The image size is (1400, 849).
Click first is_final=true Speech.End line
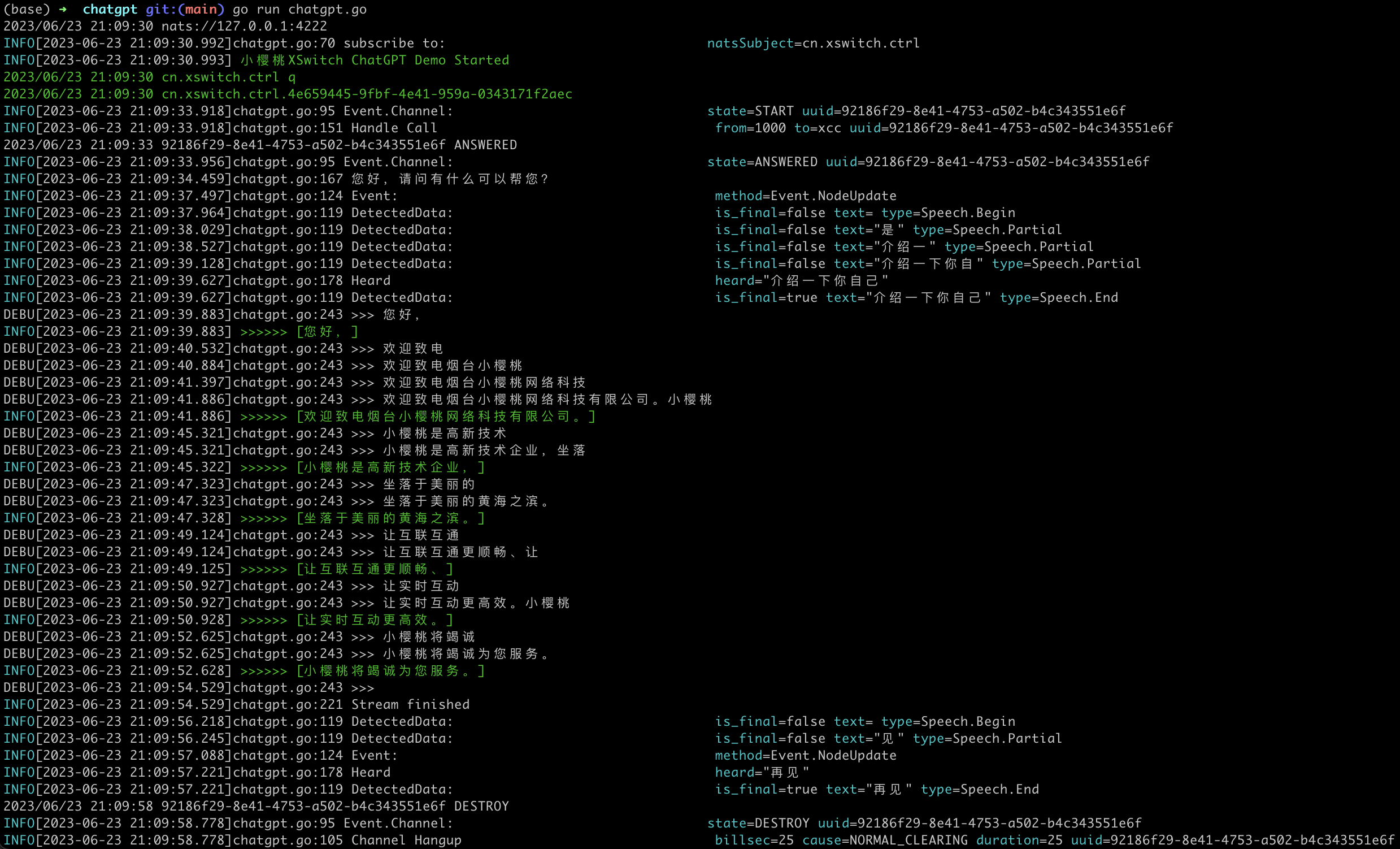point(916,298)
